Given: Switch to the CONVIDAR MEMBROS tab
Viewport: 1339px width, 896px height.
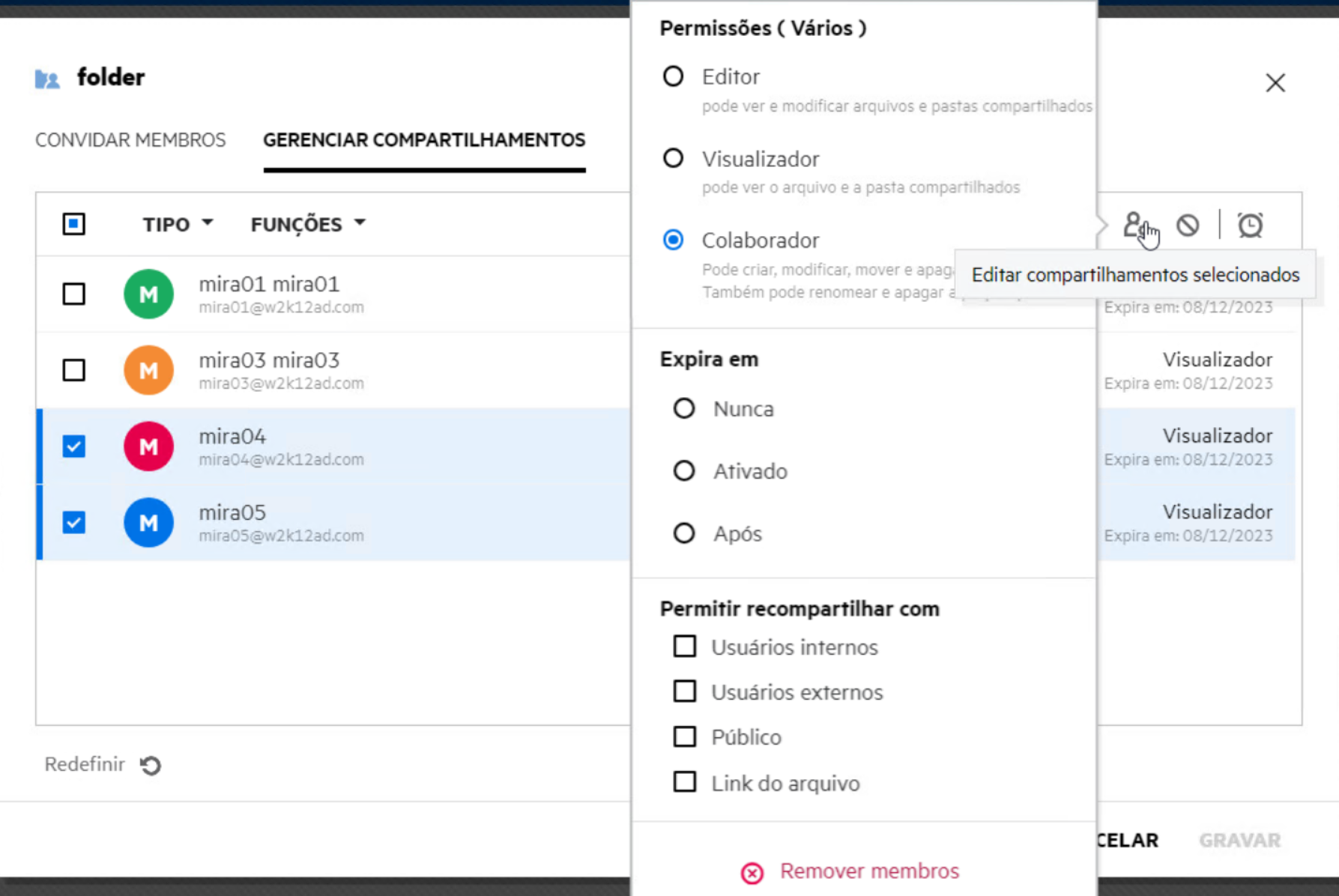Looking at the screenshot, I should pyautogui.click(x=130, y=140).
